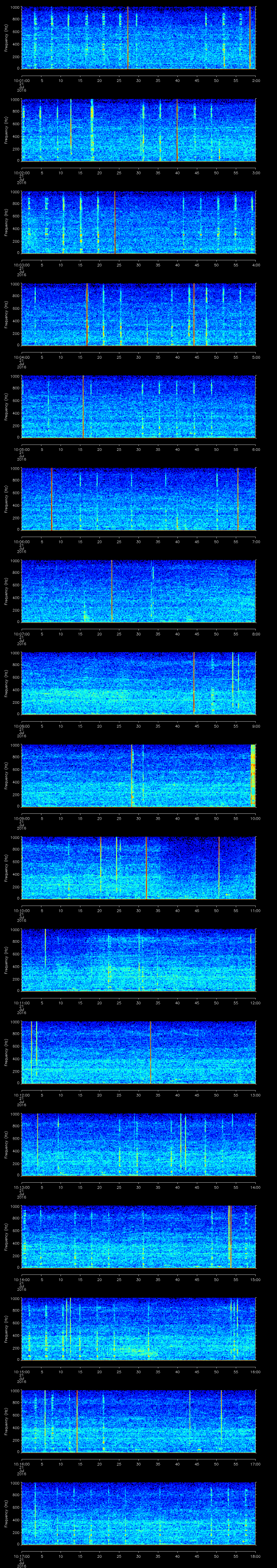The image size is (277, 1568).
Task: Click the 3:00 end time label
Action: pyautogui.click(x=256, y=173)
